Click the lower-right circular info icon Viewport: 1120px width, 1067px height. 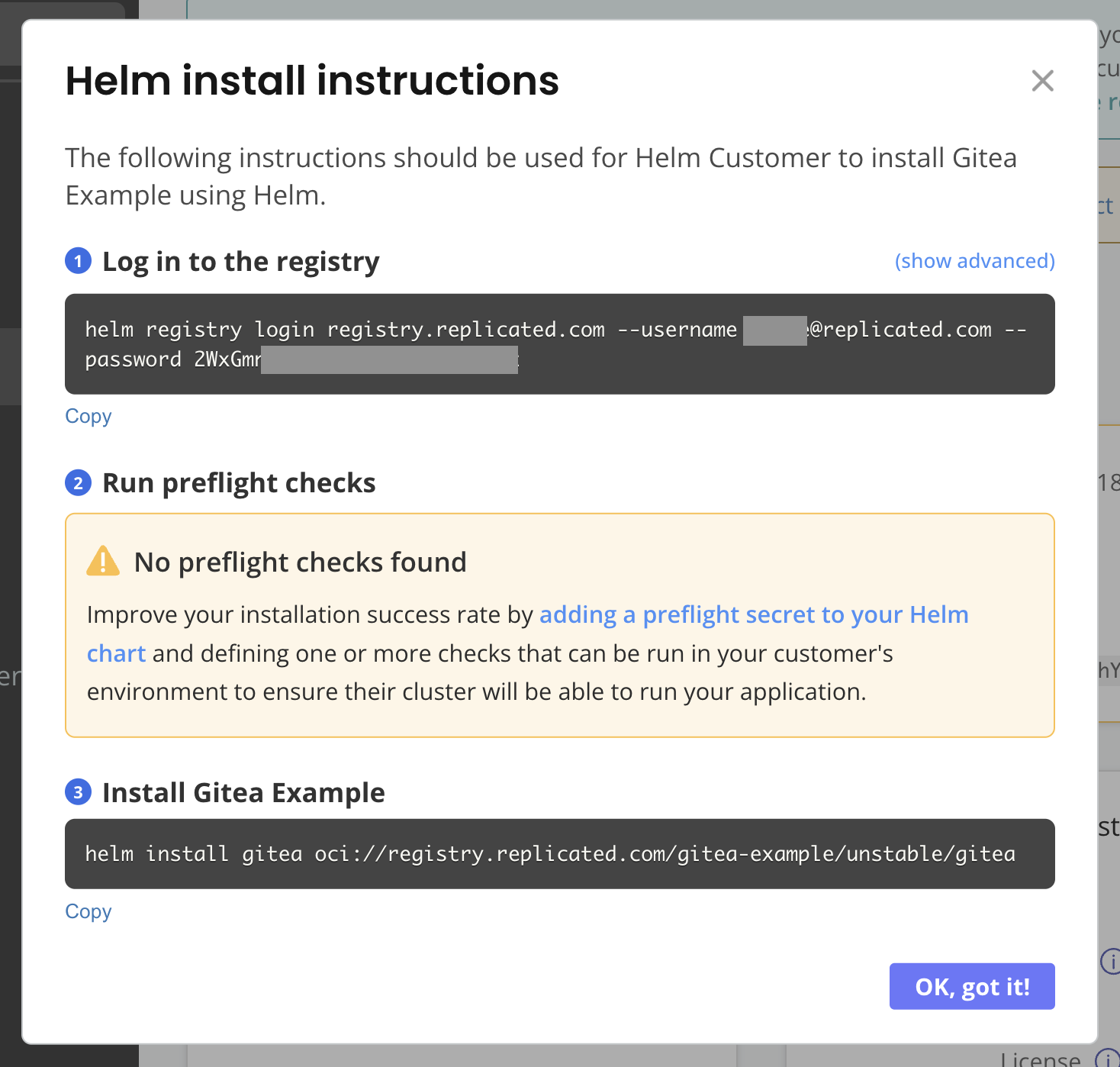pyautogui.click(x=1112, y=962)
